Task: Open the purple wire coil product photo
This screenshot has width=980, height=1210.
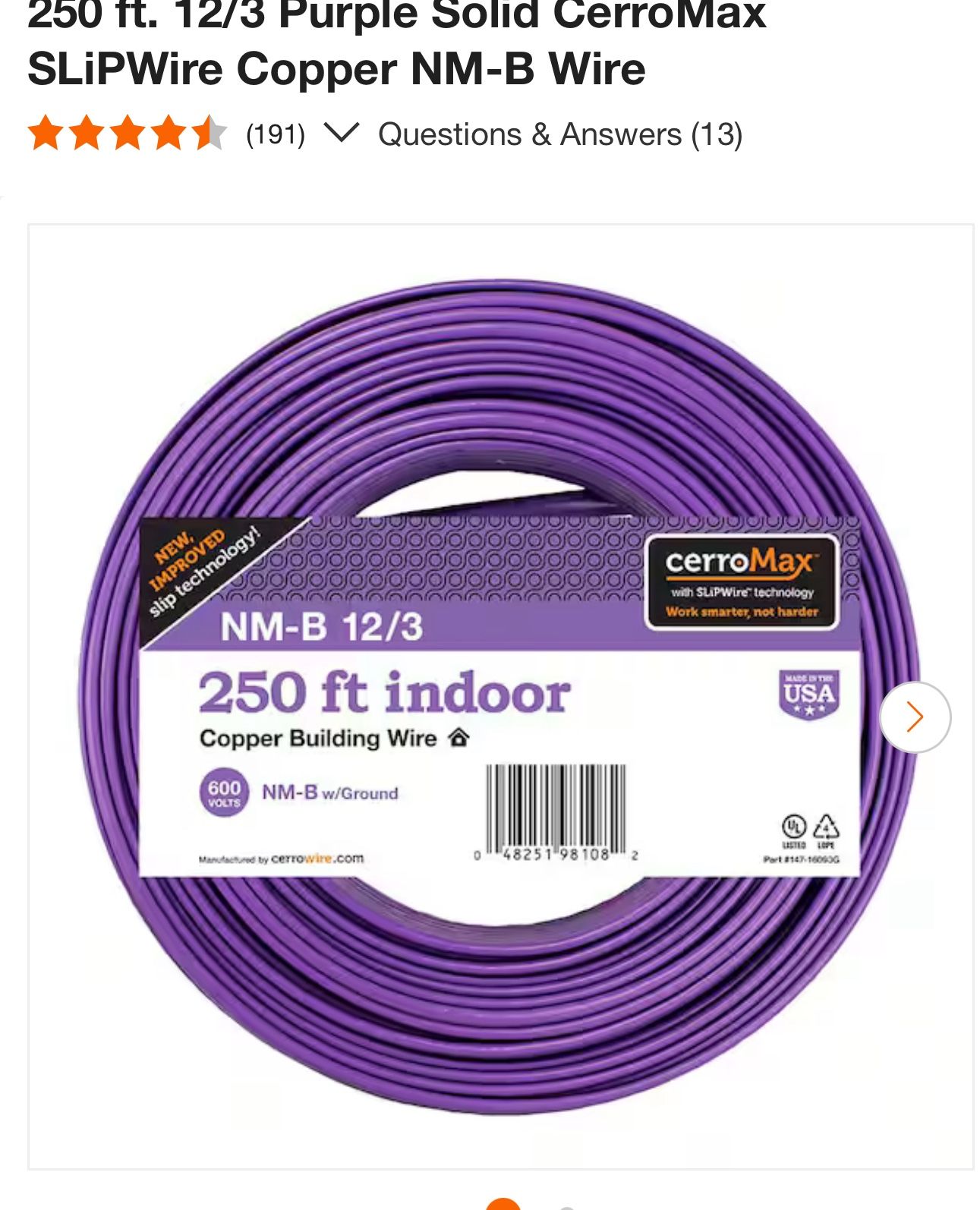Action: [x=501, y=696]
